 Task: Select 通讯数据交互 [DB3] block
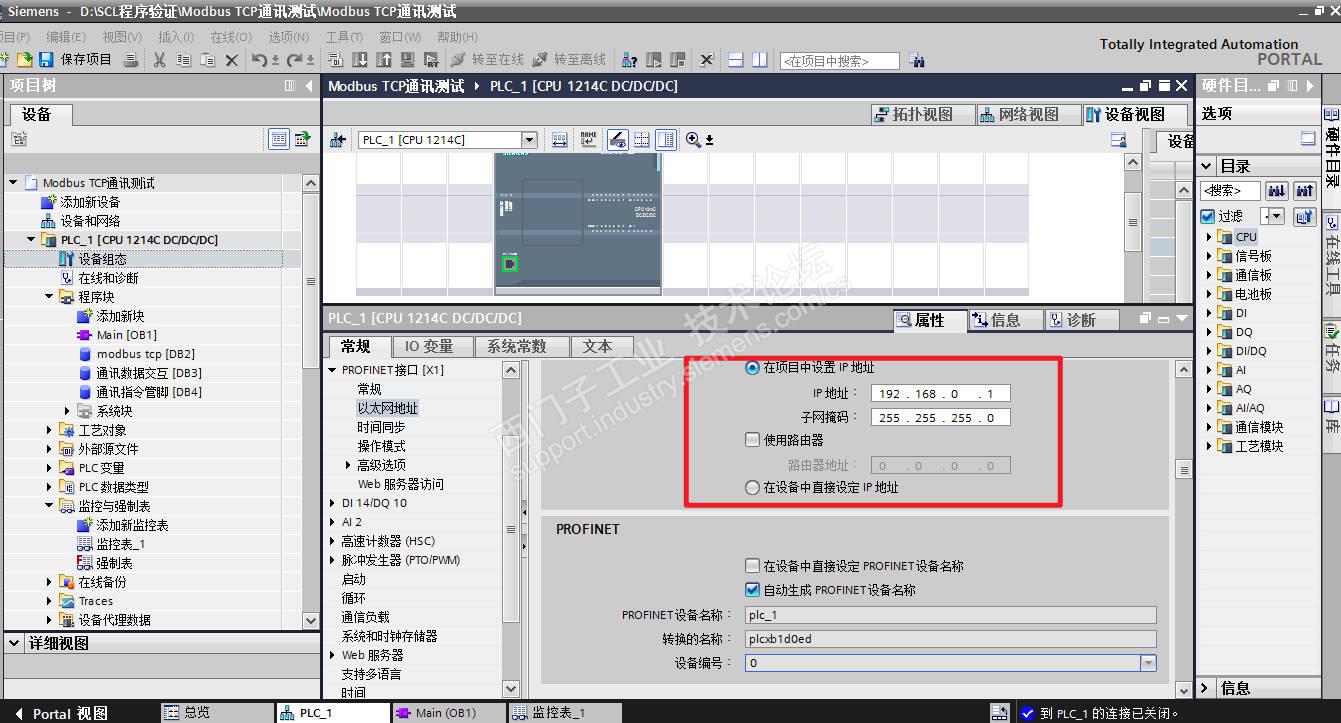[149, 373]
